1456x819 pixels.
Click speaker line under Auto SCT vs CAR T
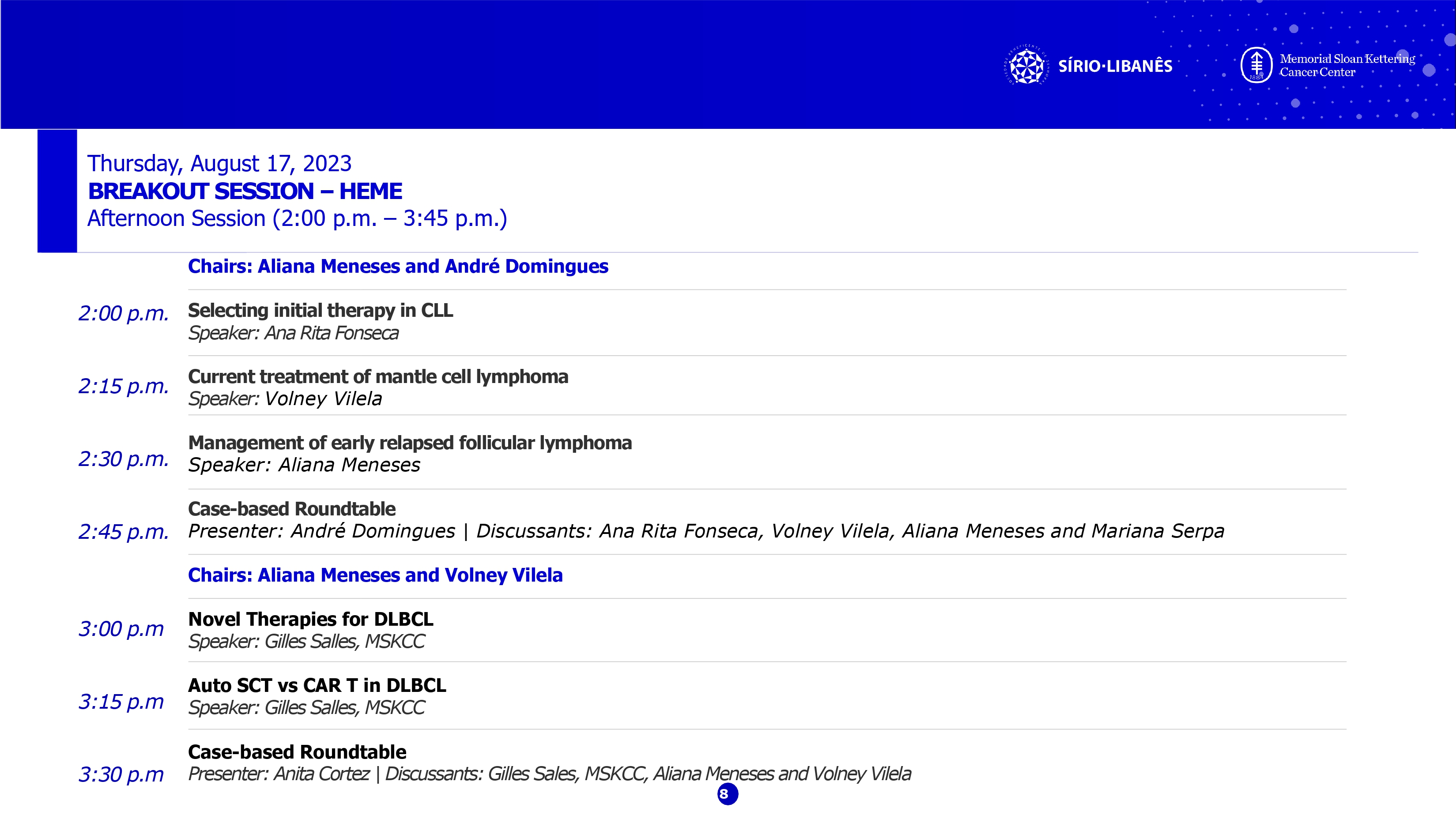click(306, 708)
